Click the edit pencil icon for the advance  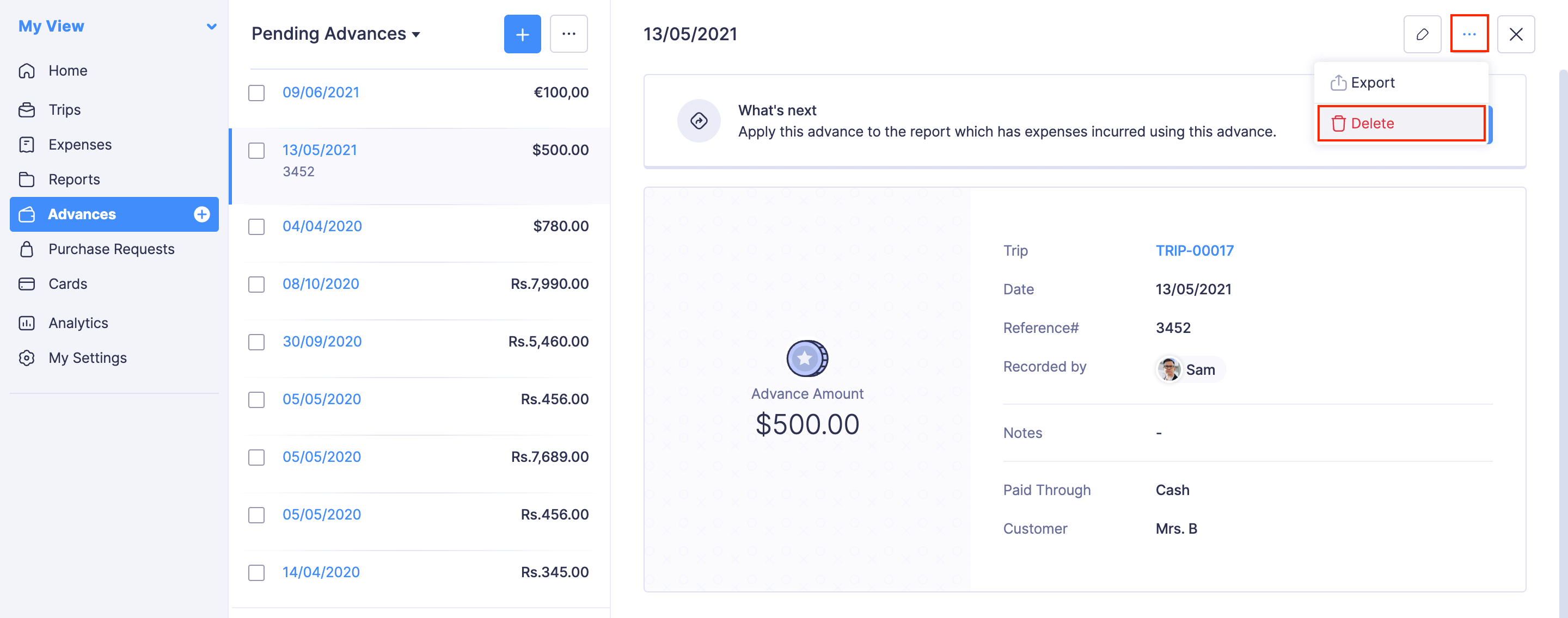[1422, 34]
